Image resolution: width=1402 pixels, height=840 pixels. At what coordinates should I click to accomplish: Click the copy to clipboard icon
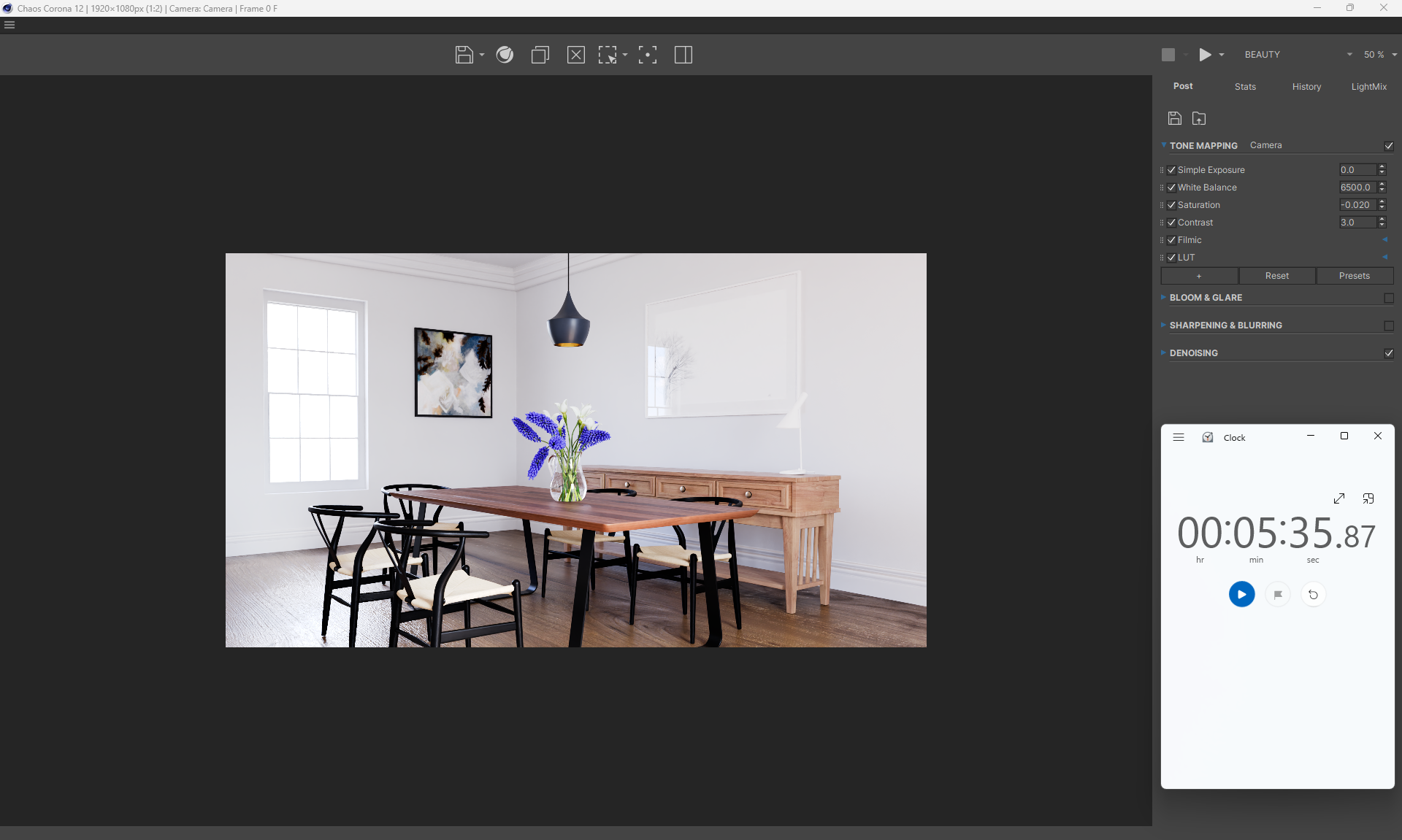point(540,55)
